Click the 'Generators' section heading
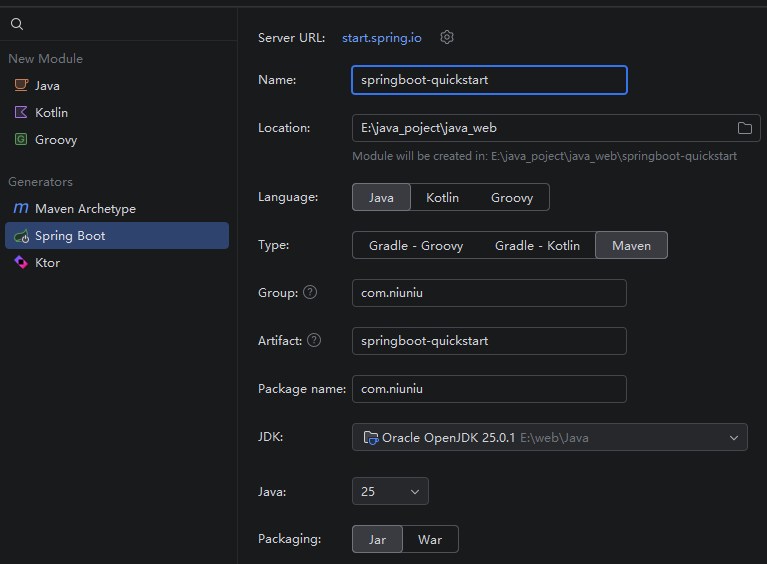The image size is (767, 564). coord(41,181)
